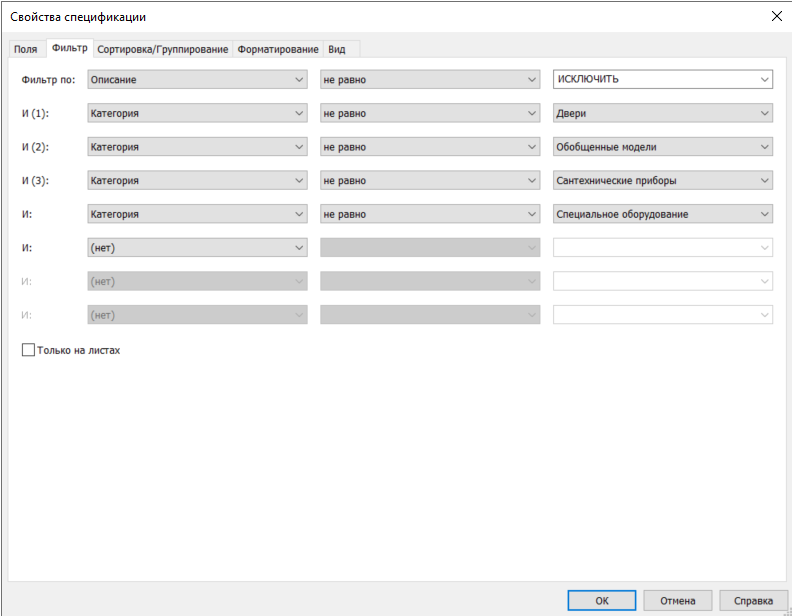792x616 pixels.
Task: Close the Свойства спецификации dialog
Action: click(776, 15)
